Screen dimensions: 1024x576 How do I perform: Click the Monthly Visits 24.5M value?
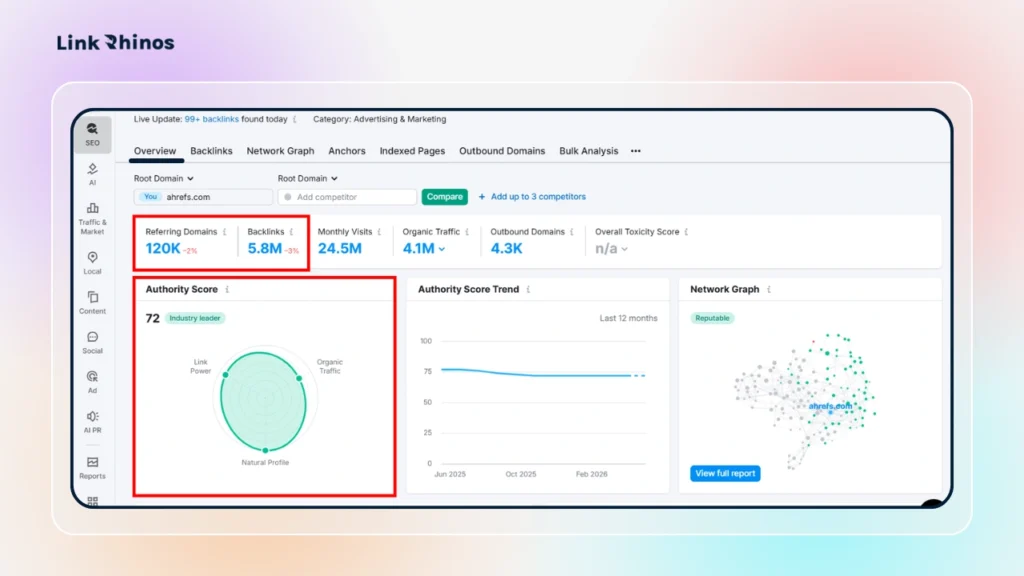(x=340, y=249)
